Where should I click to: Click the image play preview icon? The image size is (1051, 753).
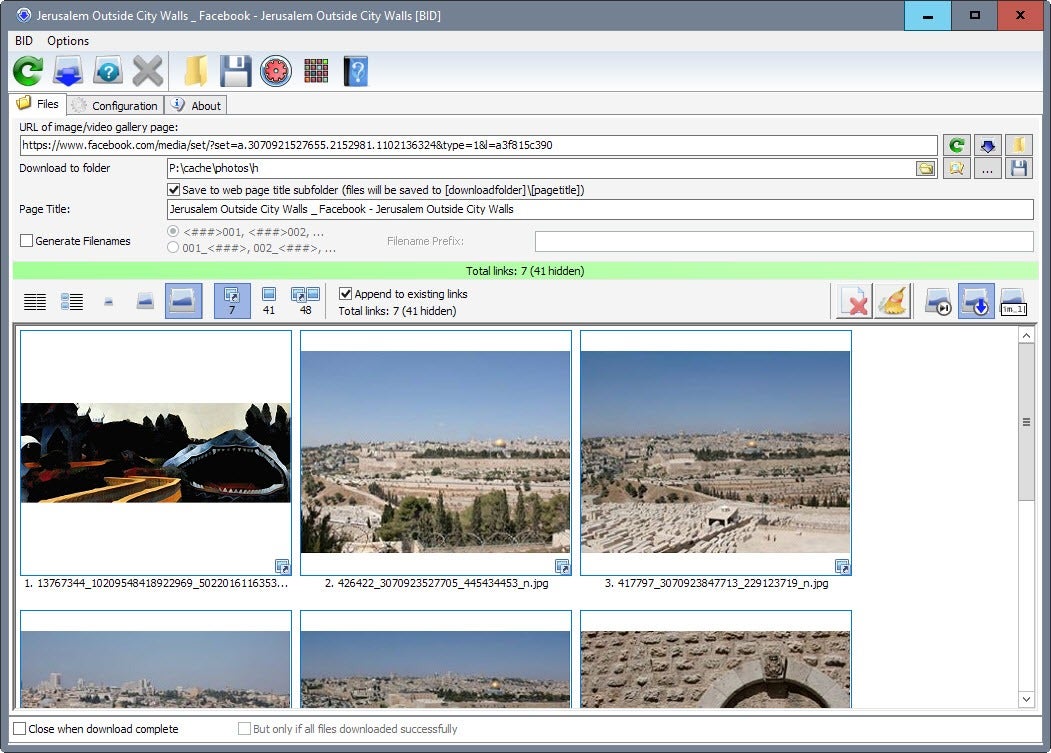(x=938, y=300)
